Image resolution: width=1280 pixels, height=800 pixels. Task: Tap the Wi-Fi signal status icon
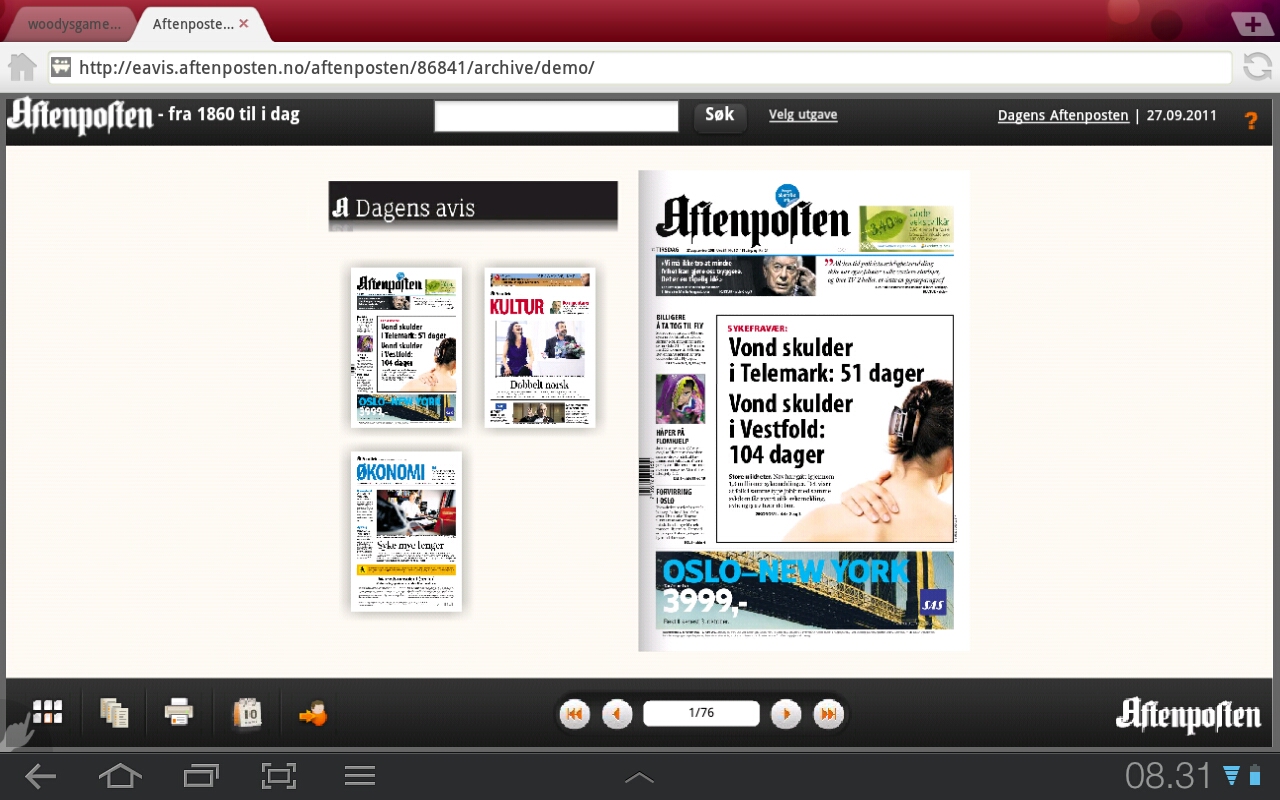(x=1232, y=776)
